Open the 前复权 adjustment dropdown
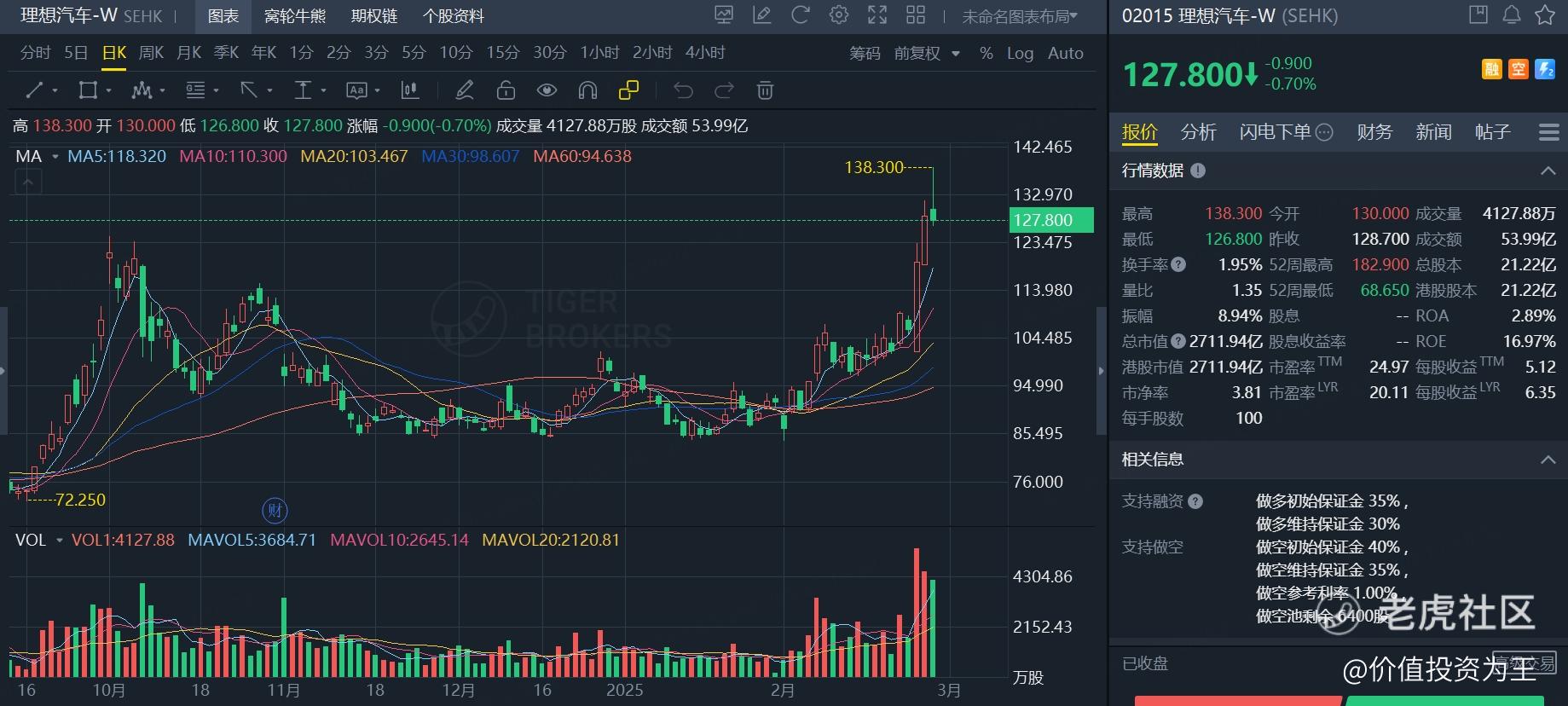 (x=927, y=53)
